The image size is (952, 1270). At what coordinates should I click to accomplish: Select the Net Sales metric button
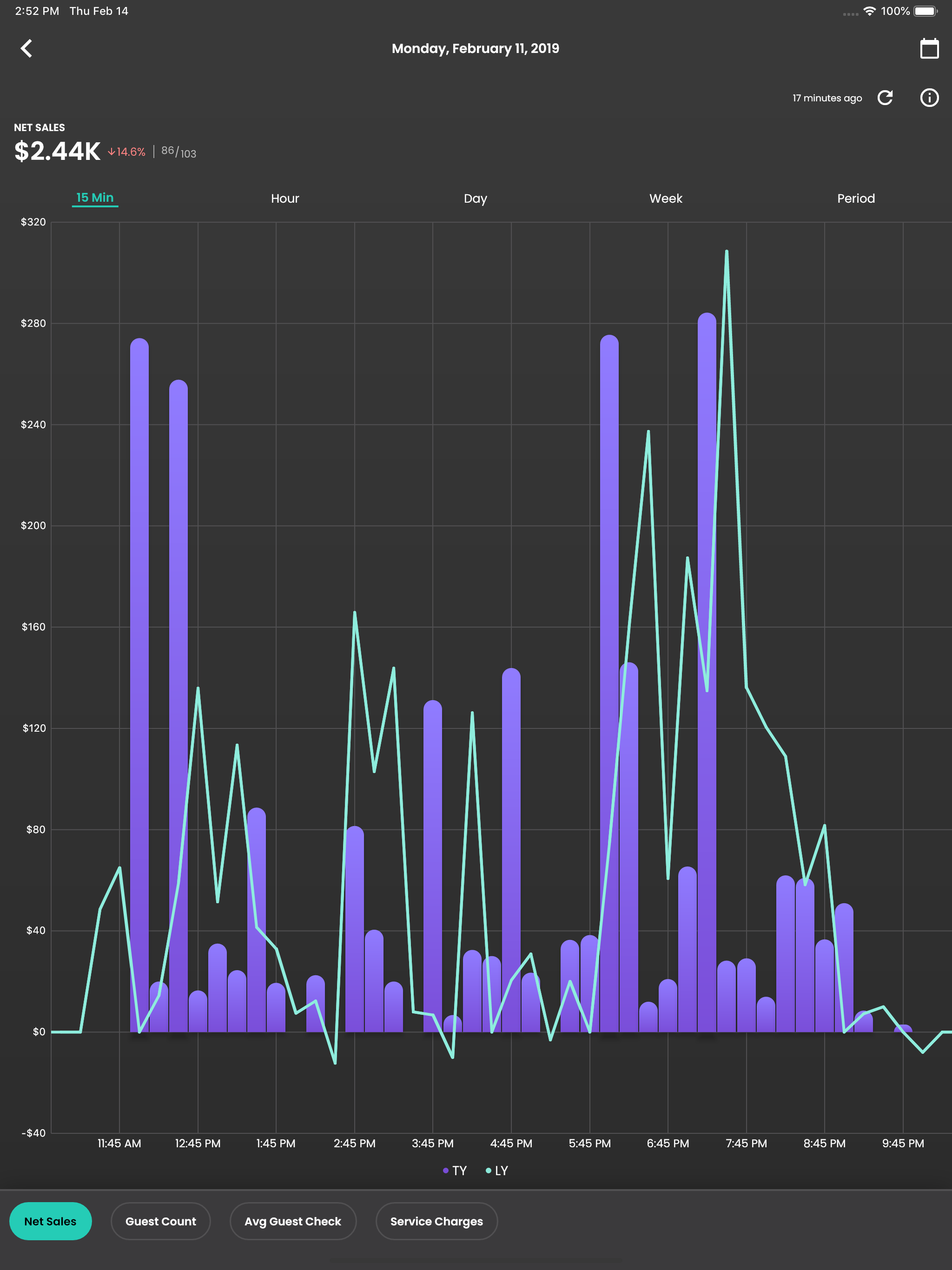coord(51,1221)
